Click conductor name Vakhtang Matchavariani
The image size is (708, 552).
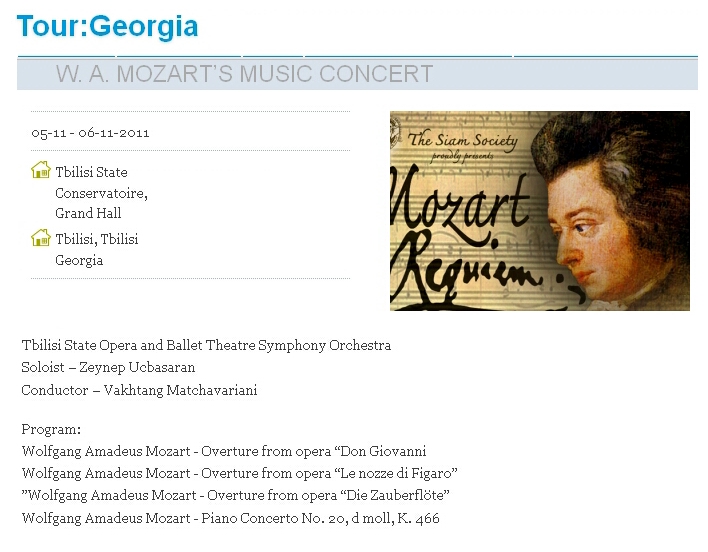180,390
